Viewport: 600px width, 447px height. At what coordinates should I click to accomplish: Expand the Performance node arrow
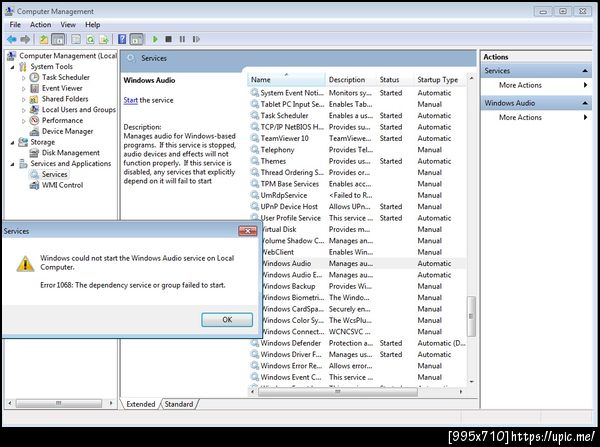tap(24, 121)
